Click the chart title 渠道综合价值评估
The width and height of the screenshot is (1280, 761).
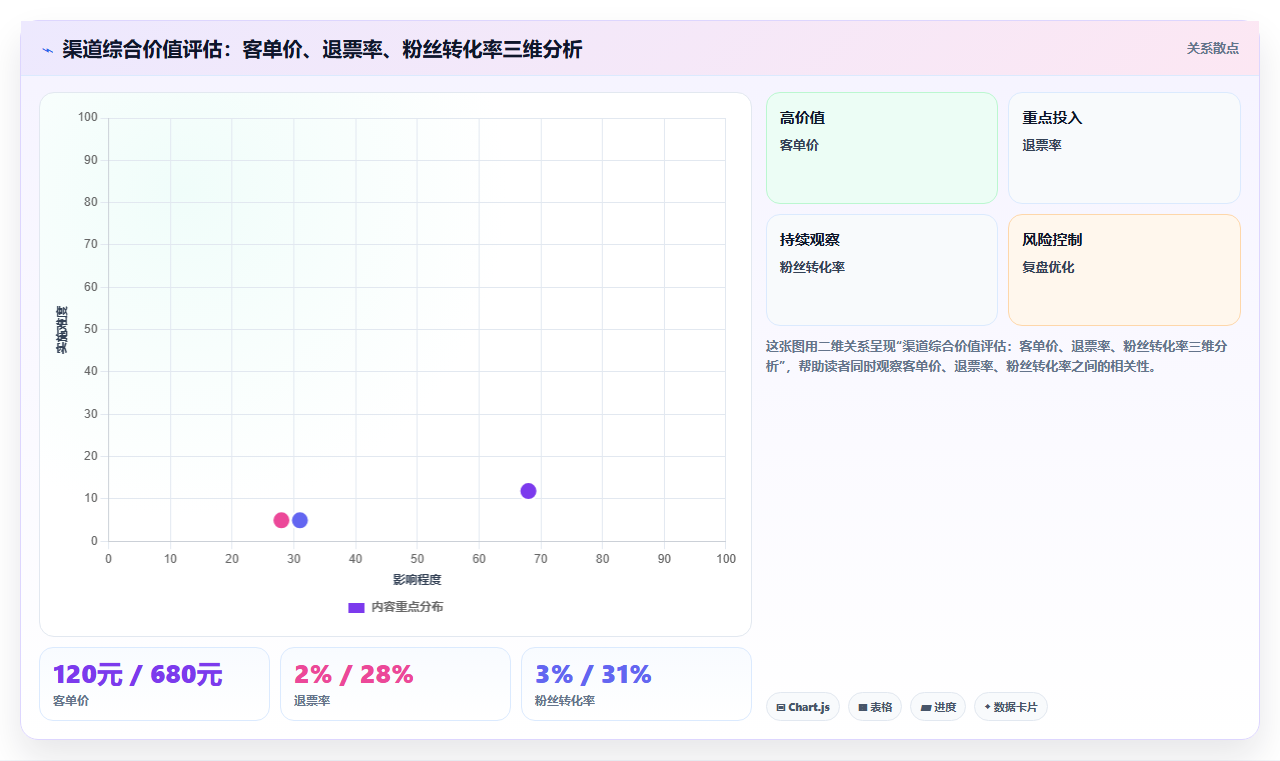322,49
